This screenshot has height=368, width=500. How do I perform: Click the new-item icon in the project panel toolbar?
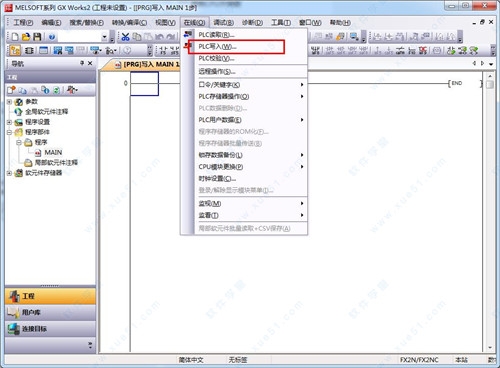pos(12,90)
